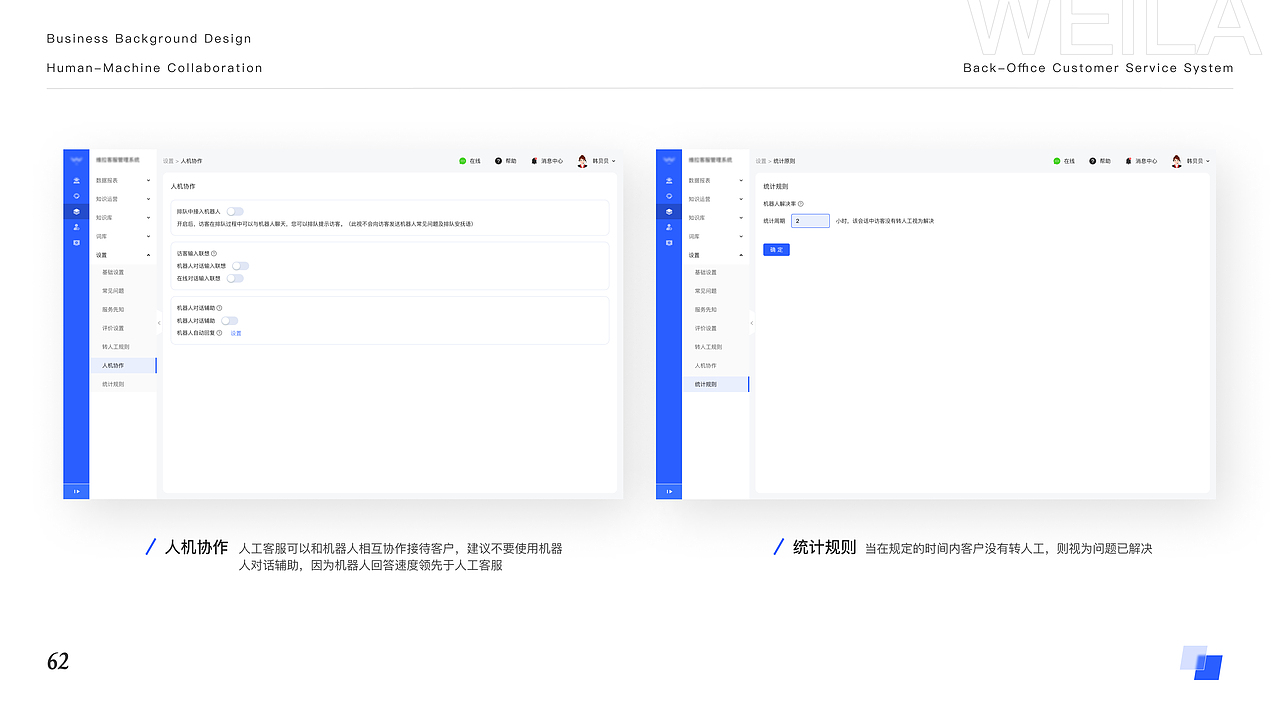Collapse 设置 menu in 统计规则 screen
1280x720 pixels.
coord(741,255)
